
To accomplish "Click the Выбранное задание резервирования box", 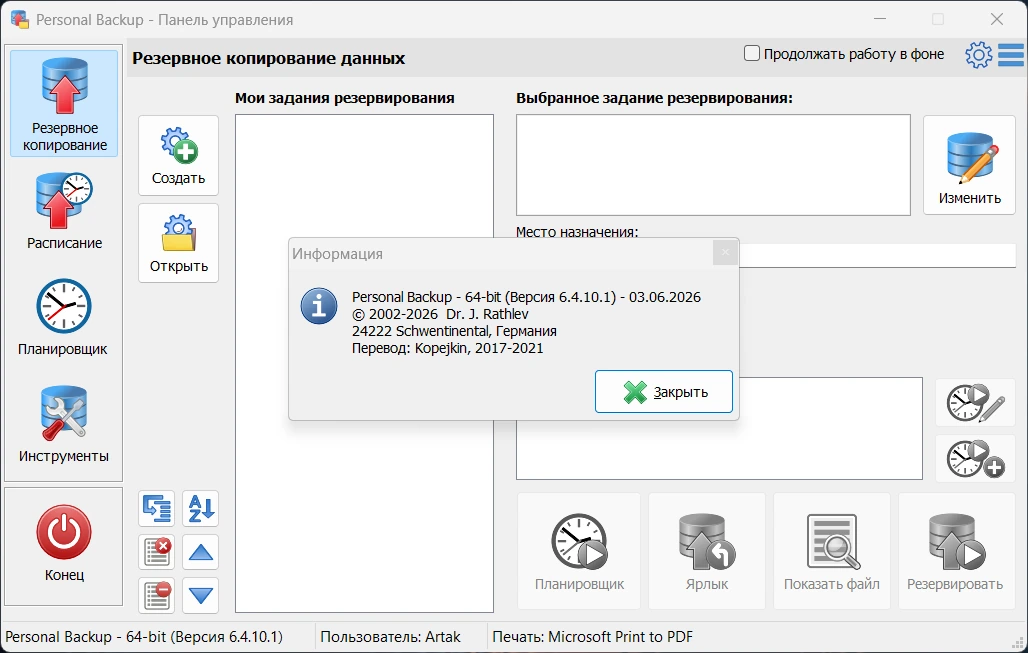I will click(x=713, y=165).
